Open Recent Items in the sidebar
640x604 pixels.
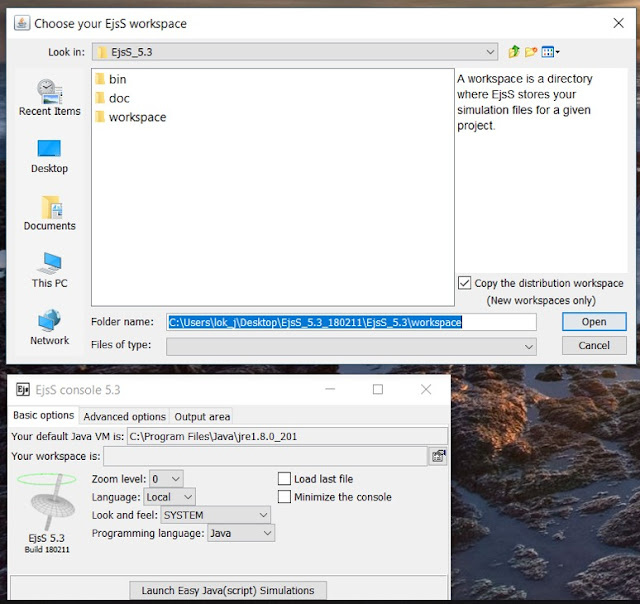click(x=49, y=98)
